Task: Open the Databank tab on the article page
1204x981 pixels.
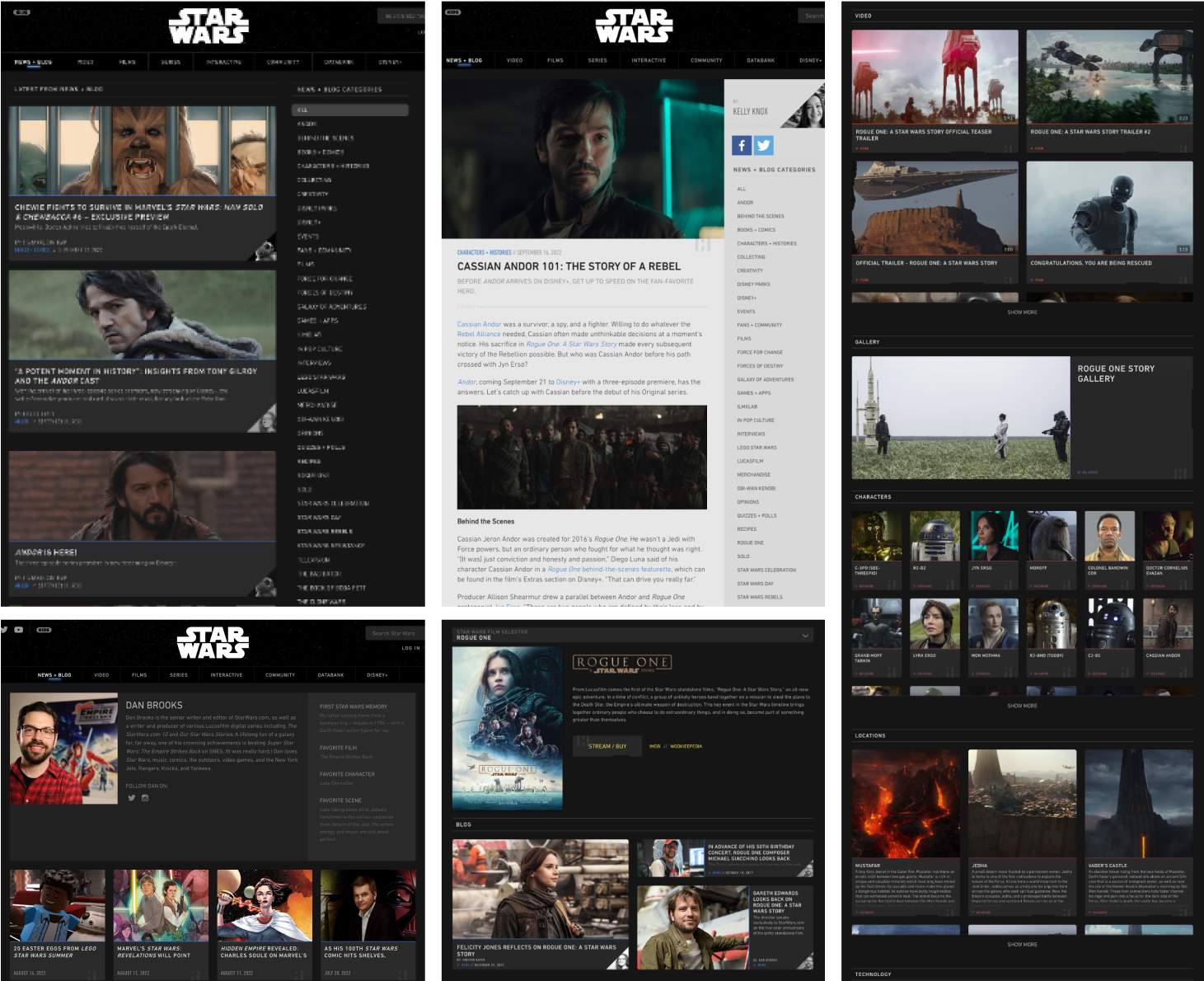Action: (761, 60)
